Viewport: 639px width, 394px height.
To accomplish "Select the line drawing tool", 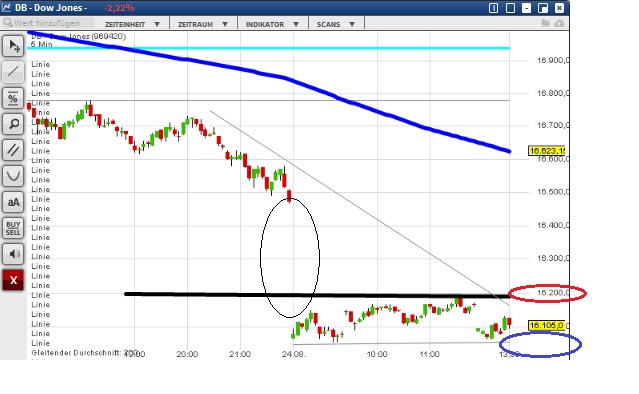I will pyautogui.click(x=13, y=72).
